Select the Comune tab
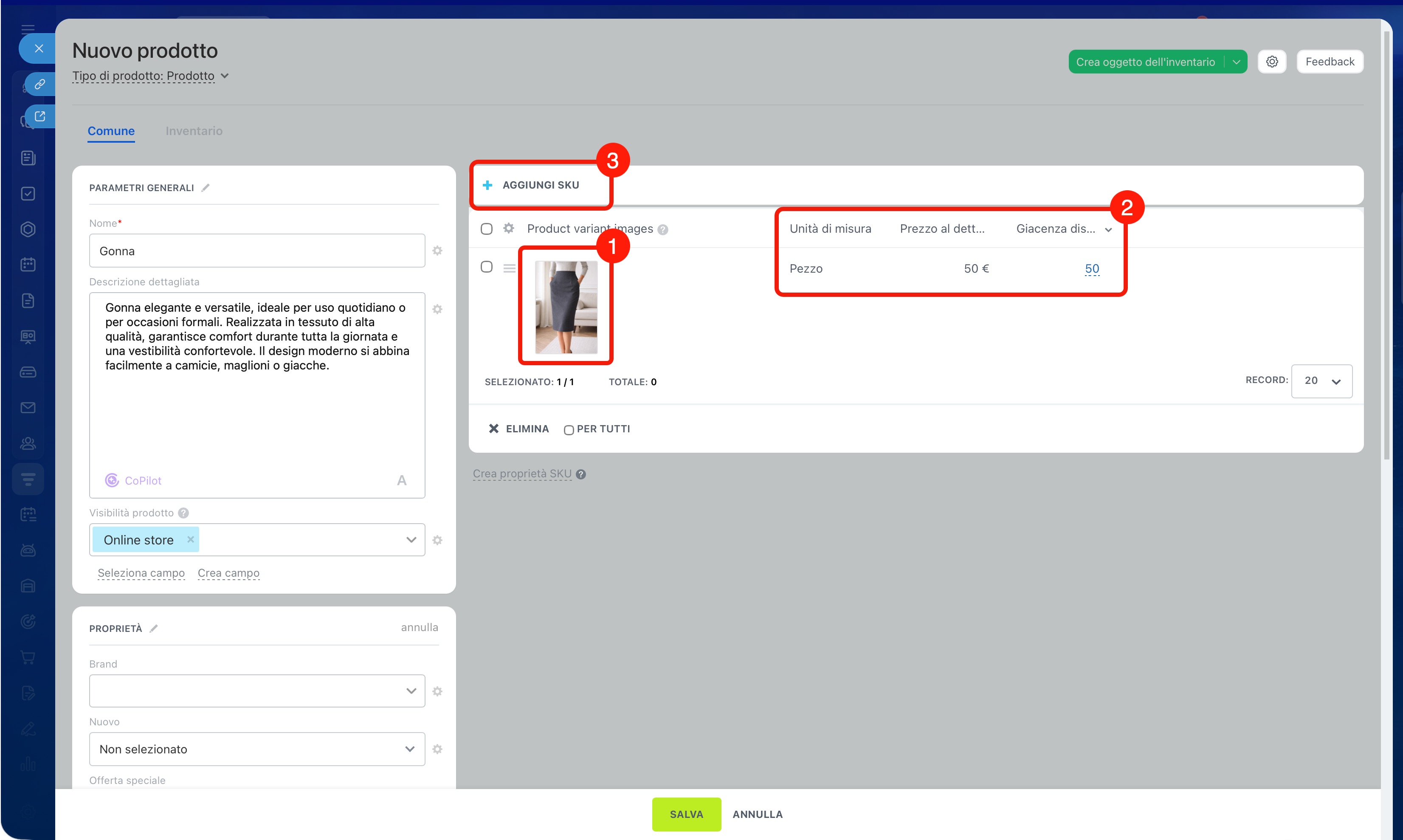The height and width of the screenshot is (840, 1403). (111, 131)
